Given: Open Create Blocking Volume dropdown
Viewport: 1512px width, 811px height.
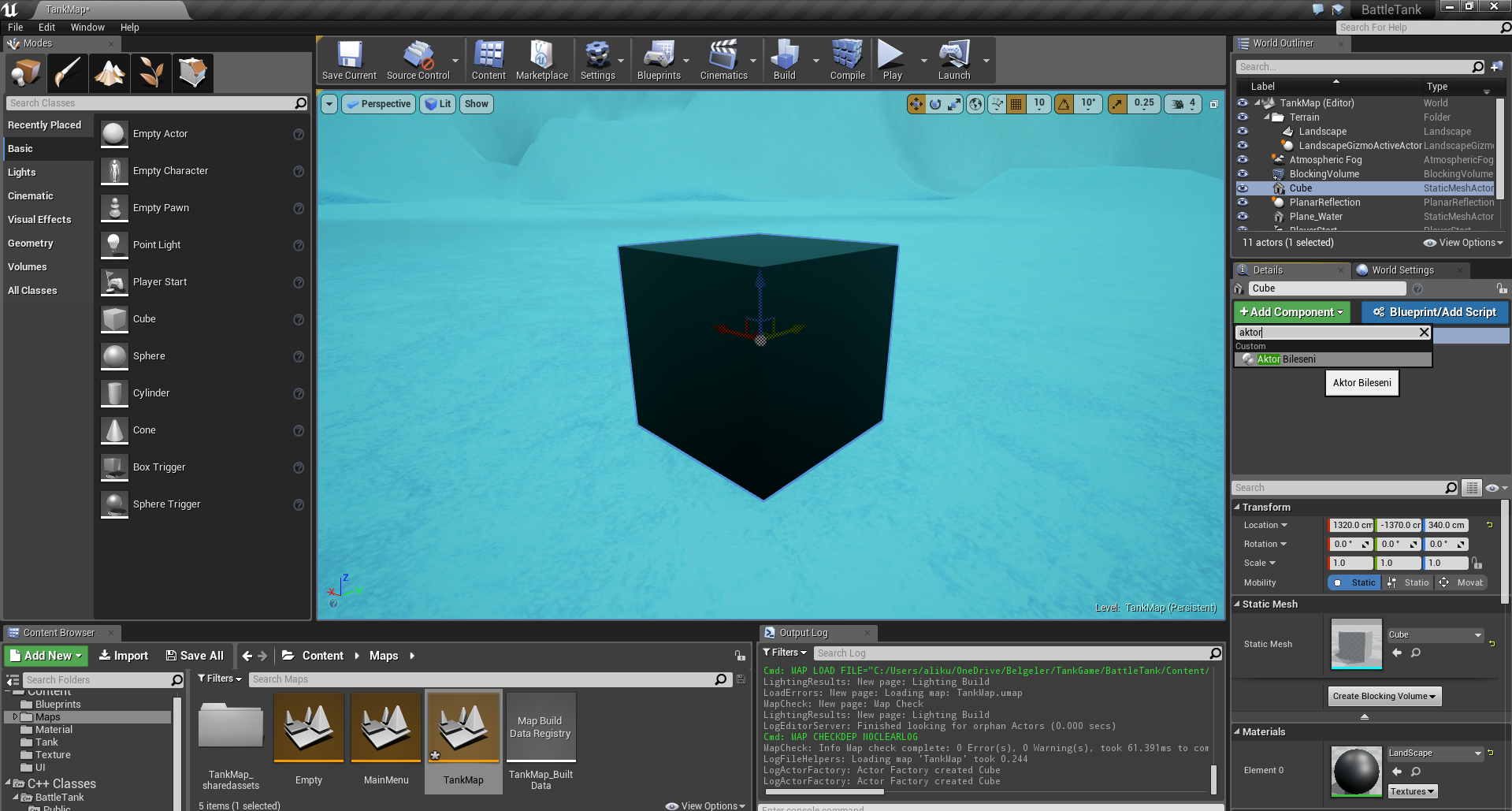Looking at the screenshot, I should point(1384,696).
